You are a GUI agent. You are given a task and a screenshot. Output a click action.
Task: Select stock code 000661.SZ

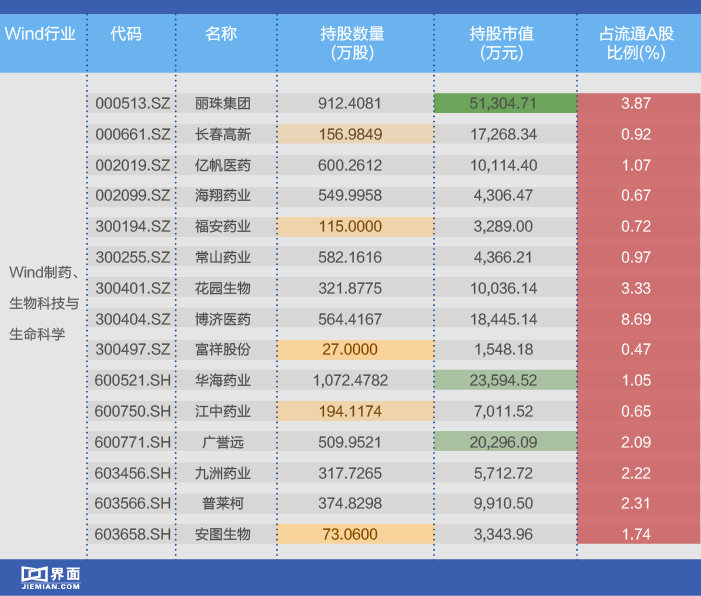coord(133,134)
